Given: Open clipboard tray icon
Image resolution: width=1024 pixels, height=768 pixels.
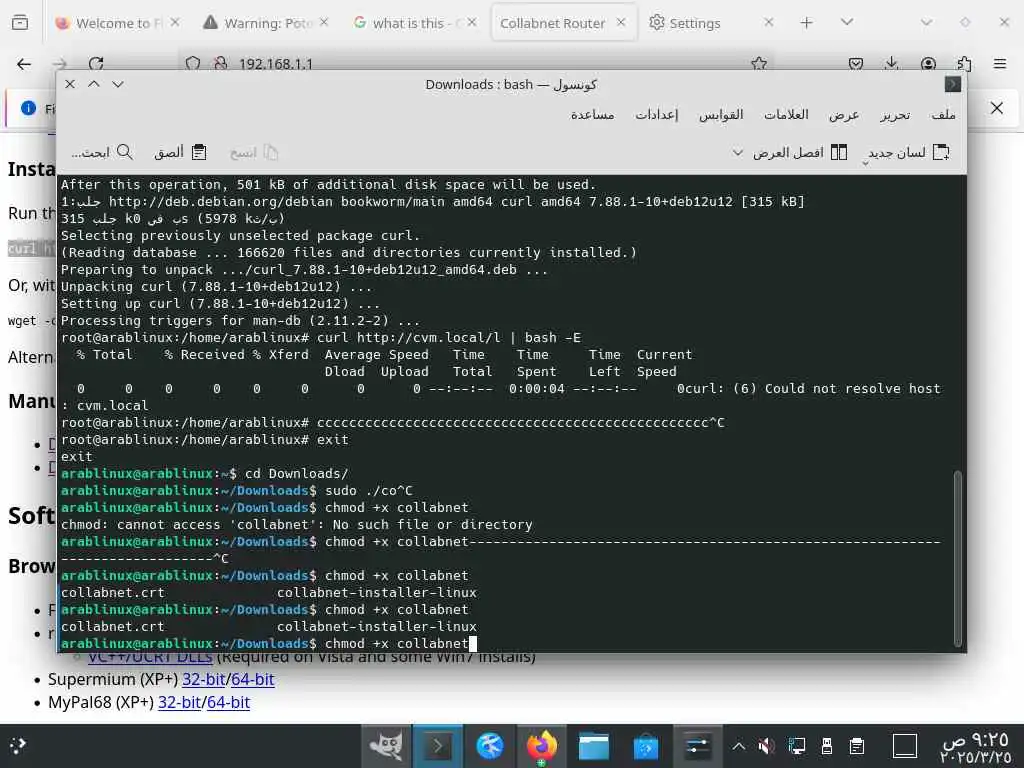Looking at the screenshot, I should click(857, 746).
